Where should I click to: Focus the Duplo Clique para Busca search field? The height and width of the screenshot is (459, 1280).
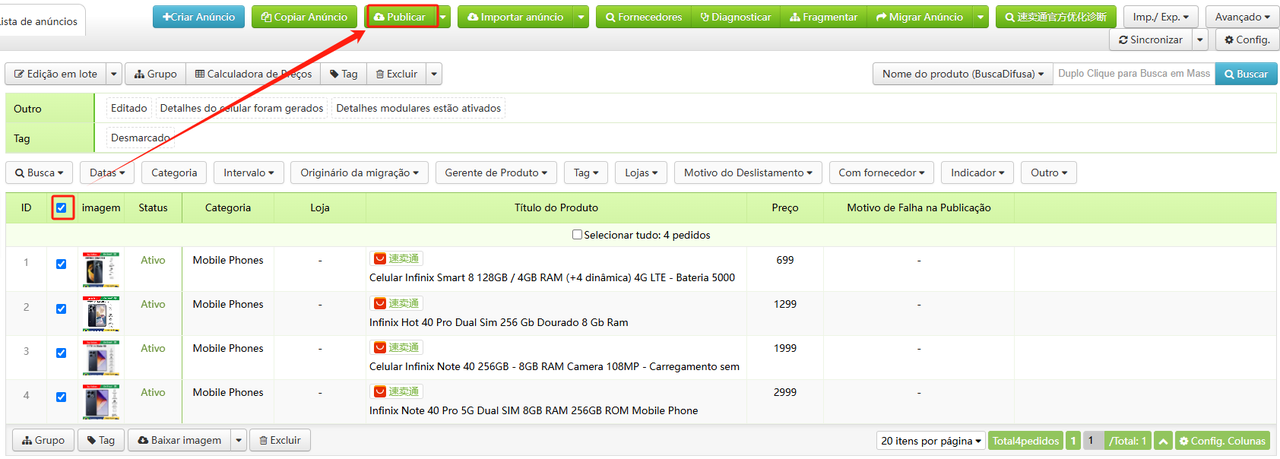pyautogui.click(x=1134, y=74)
